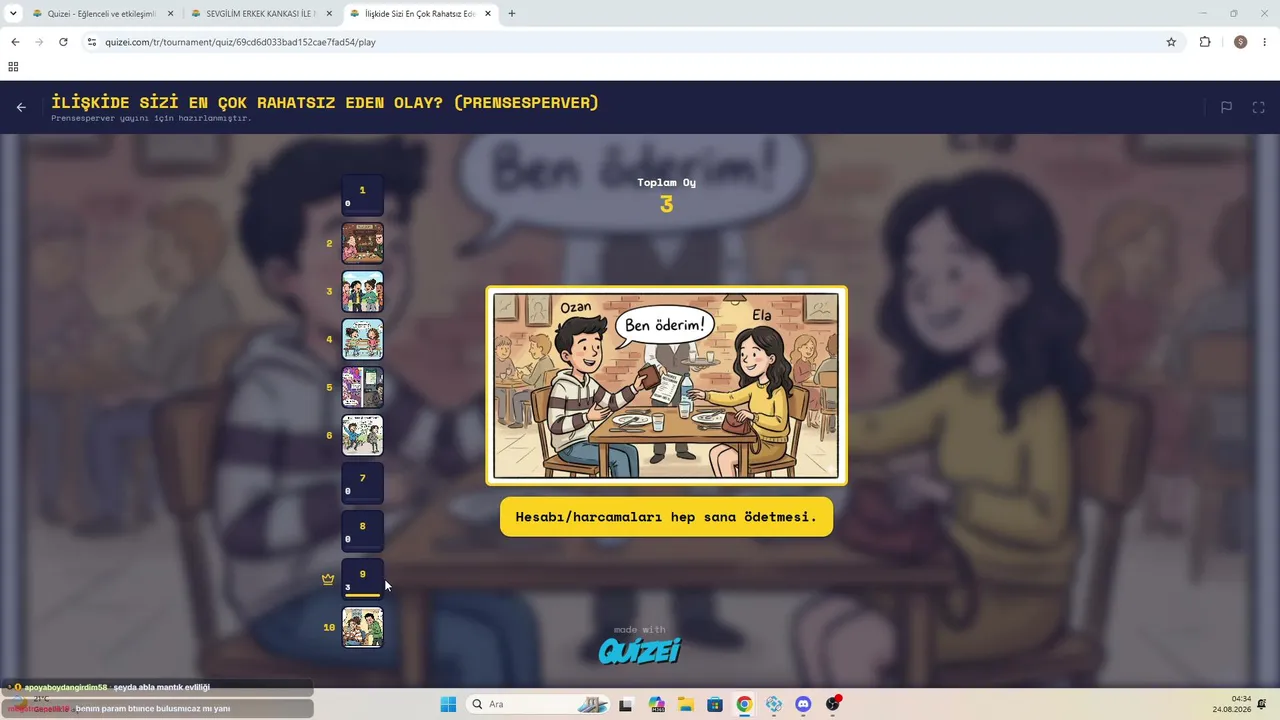
Task: Click the address bar URL field
Action: [630, 42]
